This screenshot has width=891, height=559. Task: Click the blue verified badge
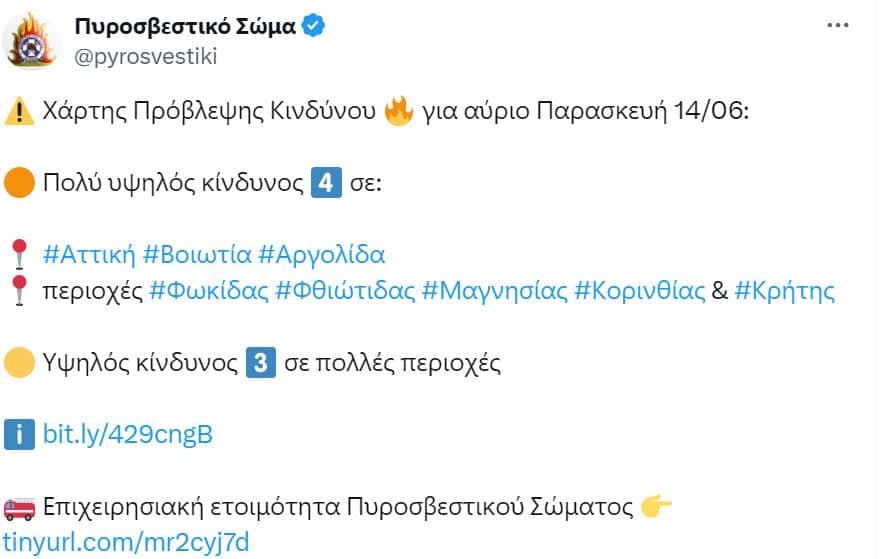point(313,26)
